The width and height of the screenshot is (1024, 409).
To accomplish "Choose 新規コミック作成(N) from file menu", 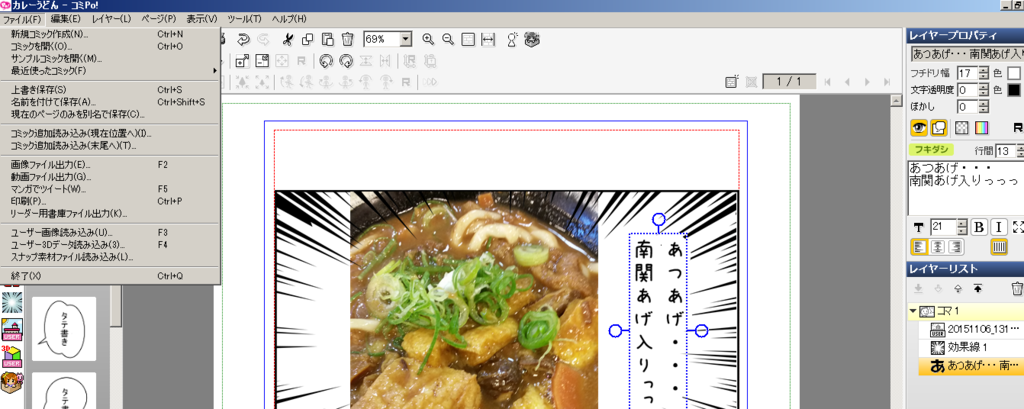I will pos(112,34).
